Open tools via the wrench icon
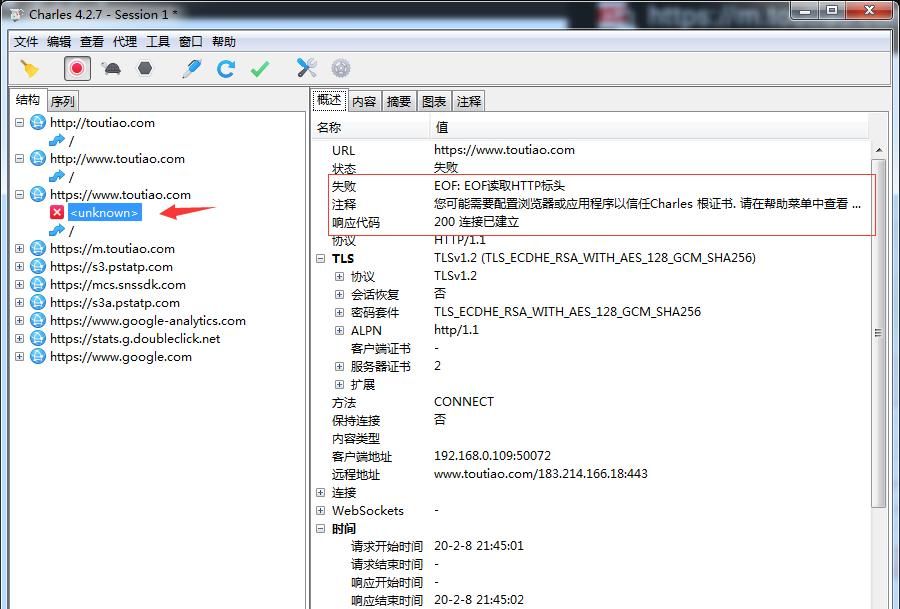The width and height of the screenshot is (900, 609). 306,67
